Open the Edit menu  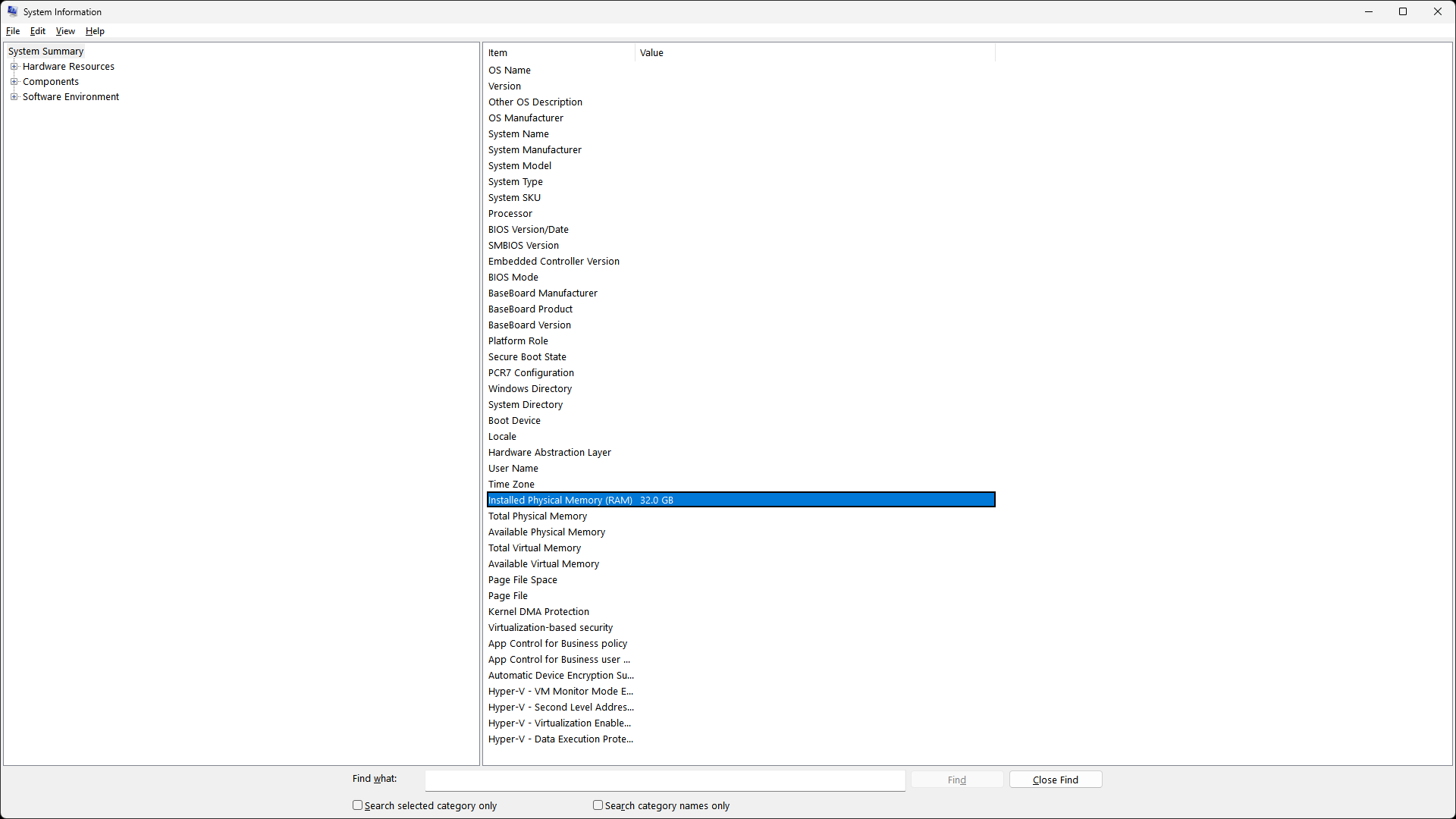(38, 31)
